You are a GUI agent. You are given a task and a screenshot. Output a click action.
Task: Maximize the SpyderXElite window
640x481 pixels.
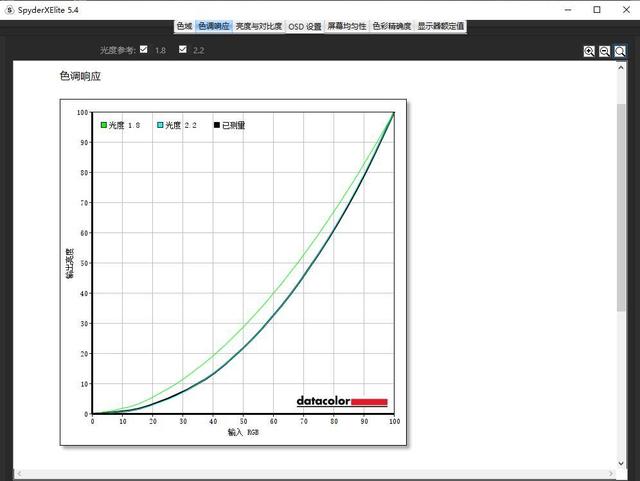pos(597,10)
